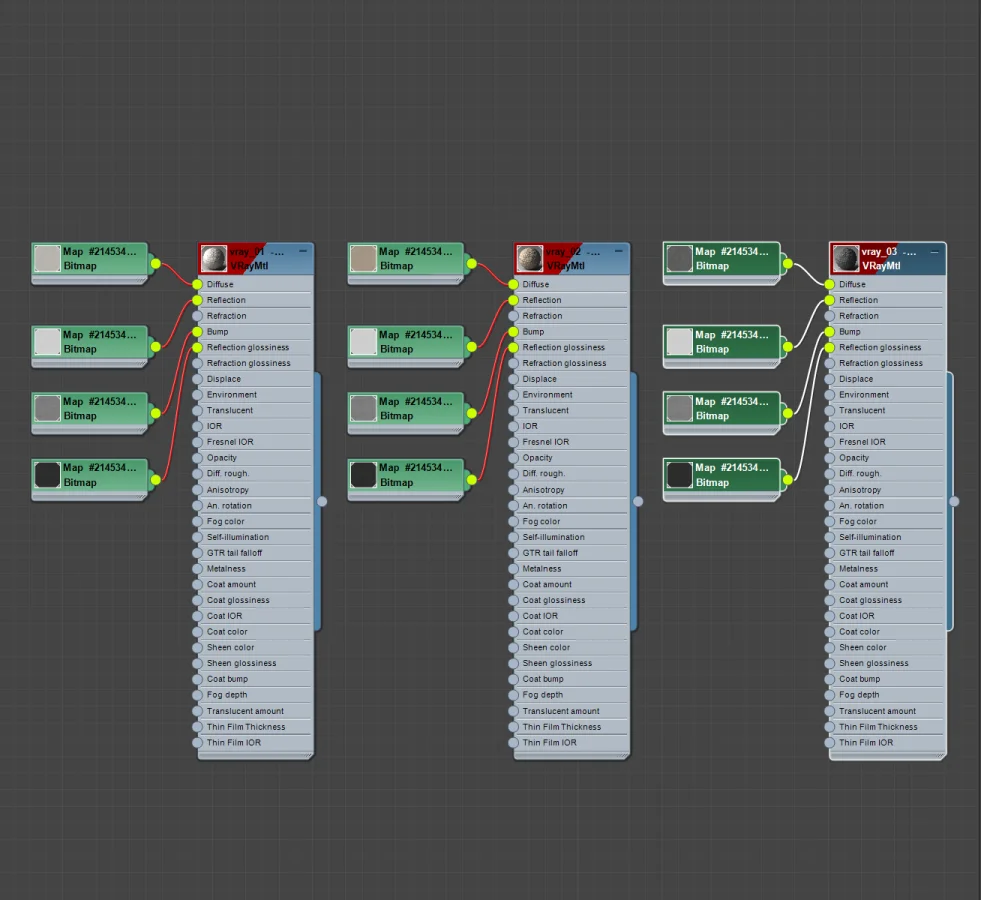981x900 pixels.
Task: Click 'Thin Film IOR' label in vray_03
Action: 866,742
